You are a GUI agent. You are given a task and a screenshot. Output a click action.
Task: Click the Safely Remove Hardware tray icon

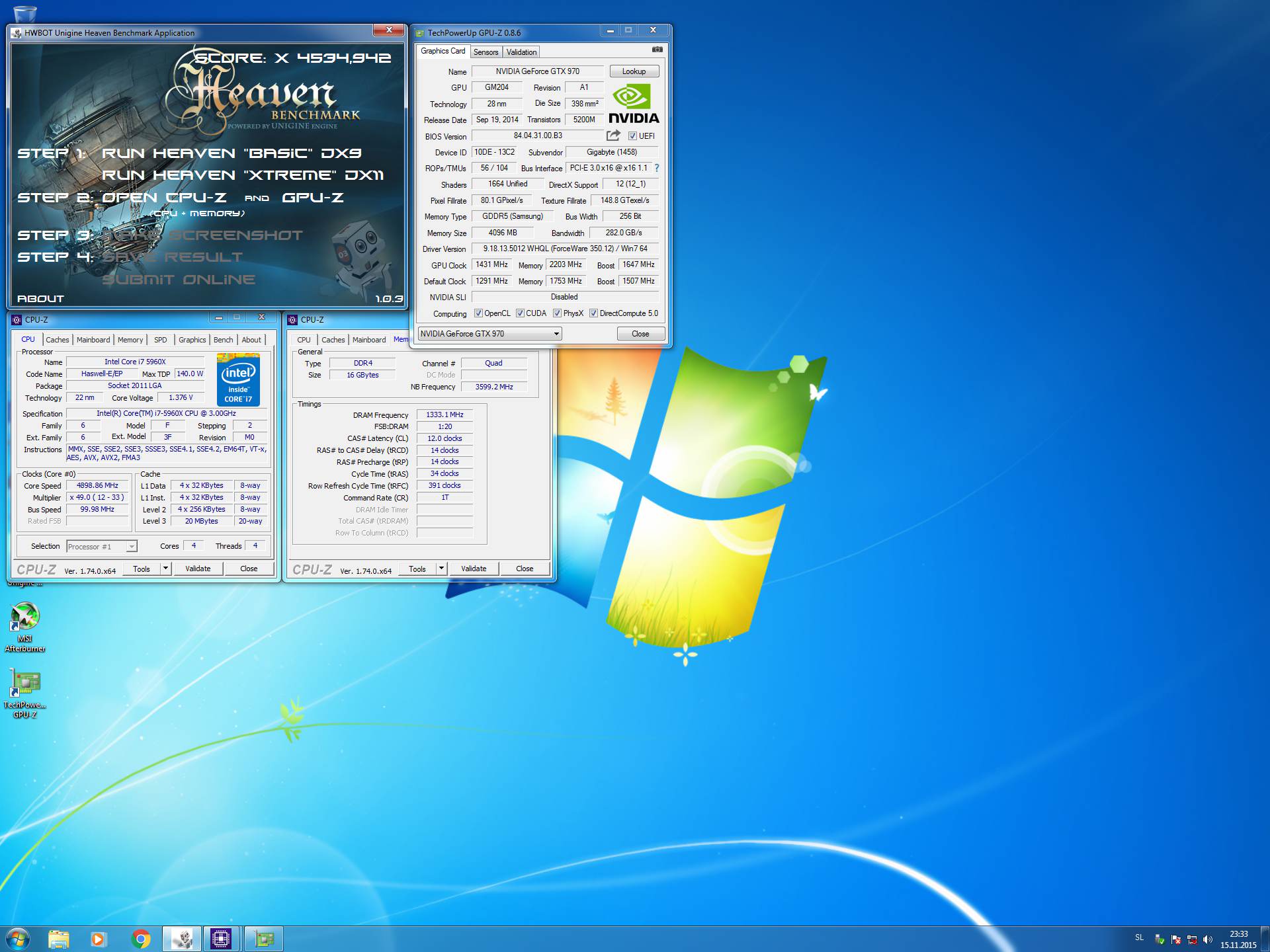(x=1160, y=939)
